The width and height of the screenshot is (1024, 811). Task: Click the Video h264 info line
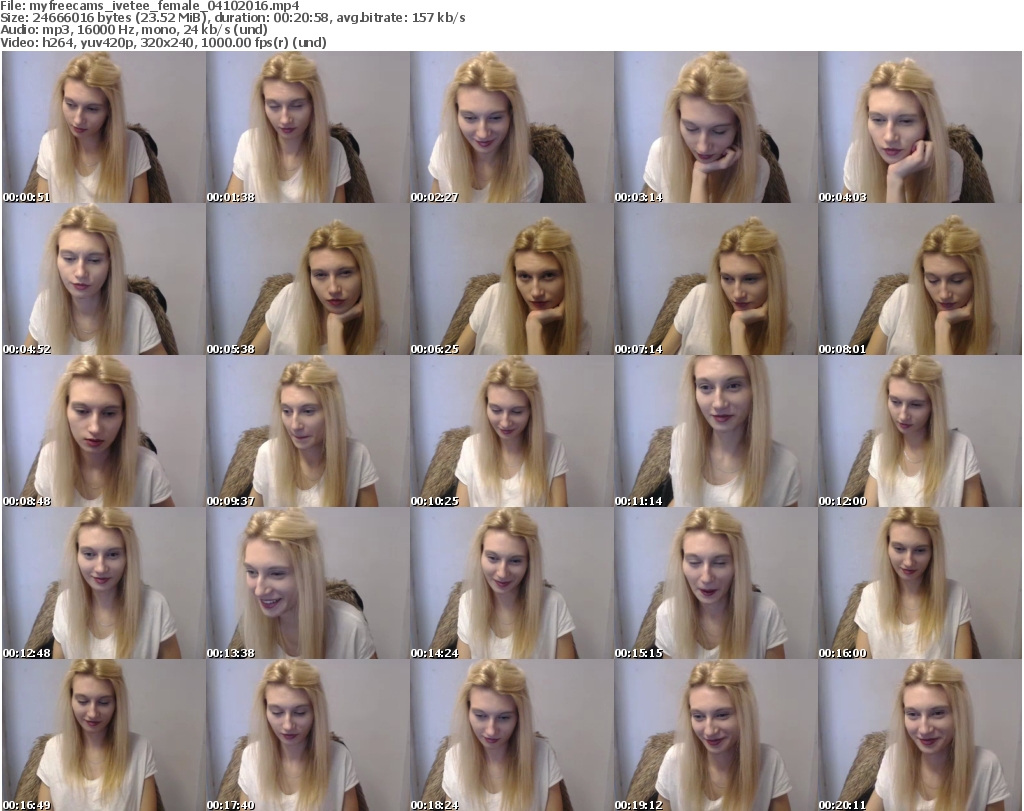click(x=163, y=42)
